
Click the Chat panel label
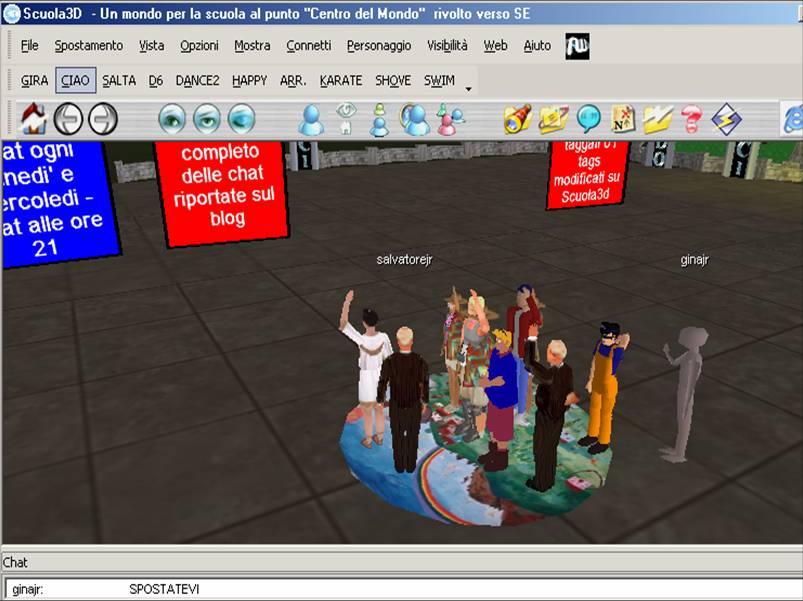tap(15, 563)
